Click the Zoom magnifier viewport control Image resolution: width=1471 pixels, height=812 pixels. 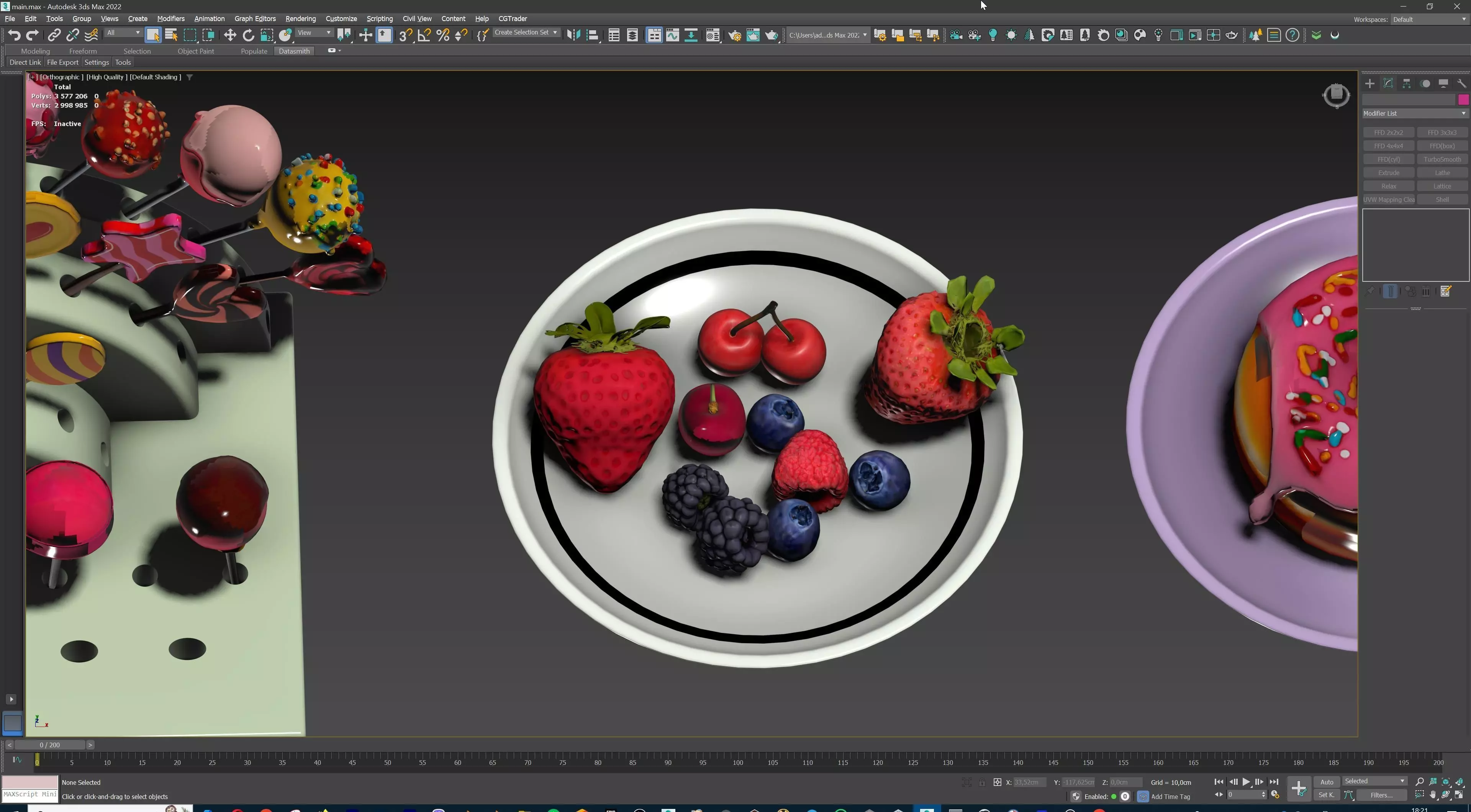tap(1420, 782)
